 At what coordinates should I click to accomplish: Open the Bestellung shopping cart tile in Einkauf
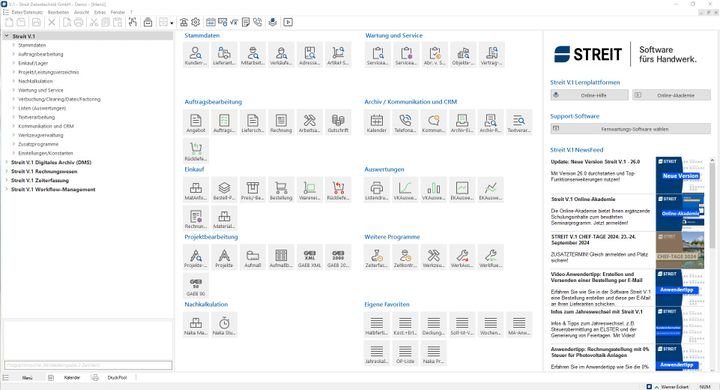tap(281, 190)
